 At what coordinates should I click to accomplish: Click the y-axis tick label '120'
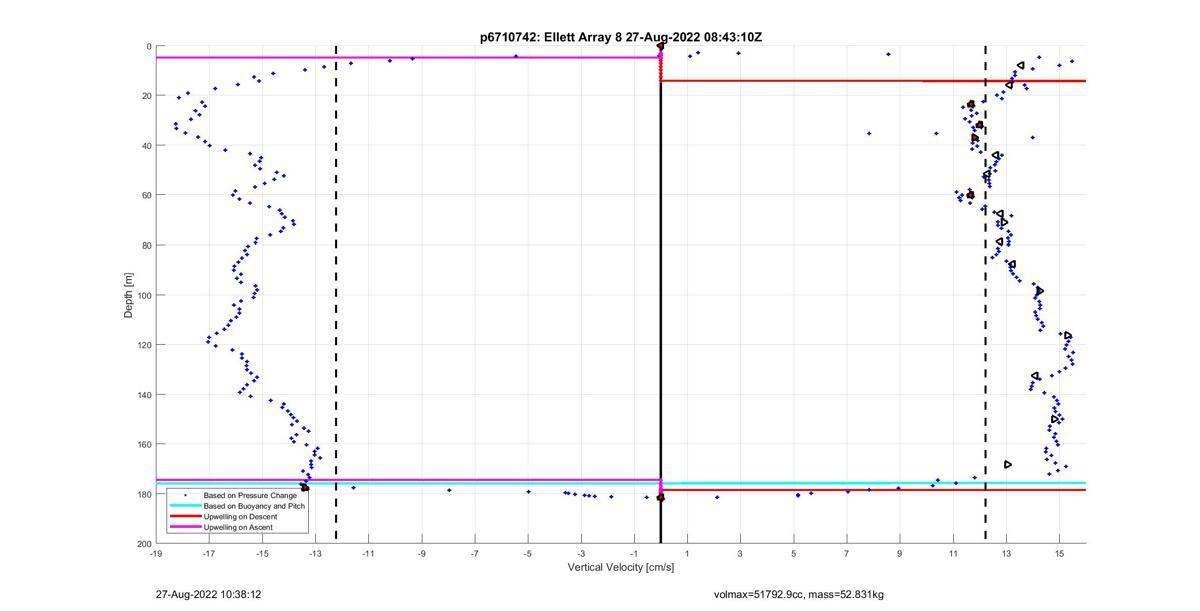click(144, 345)
